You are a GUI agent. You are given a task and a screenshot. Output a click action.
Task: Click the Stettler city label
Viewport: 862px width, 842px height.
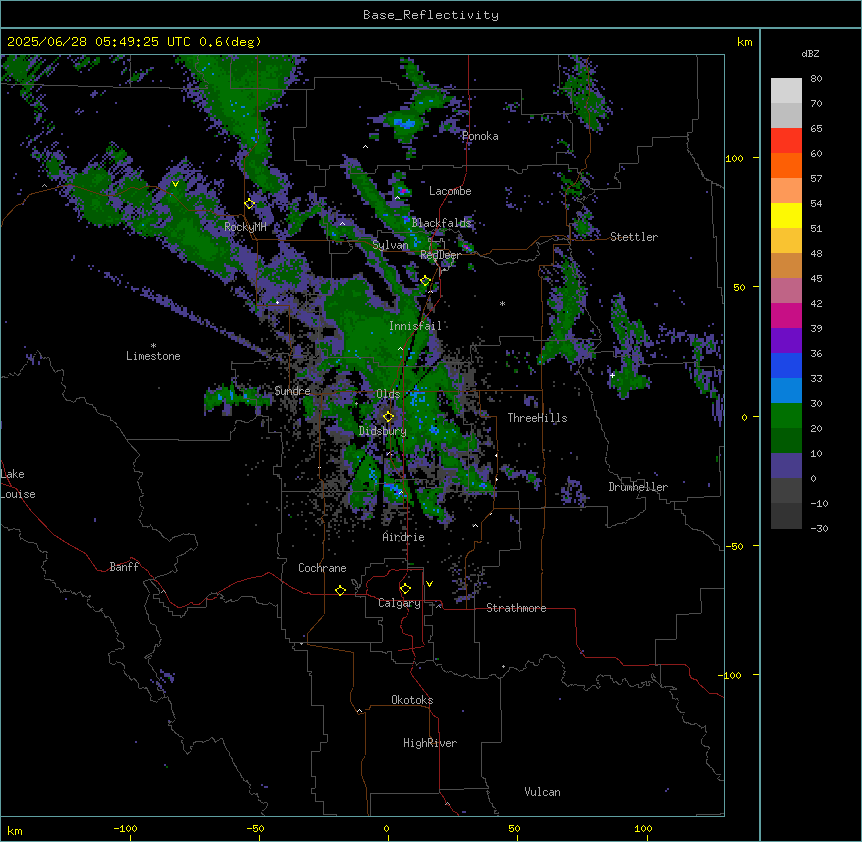pos(634,237)
